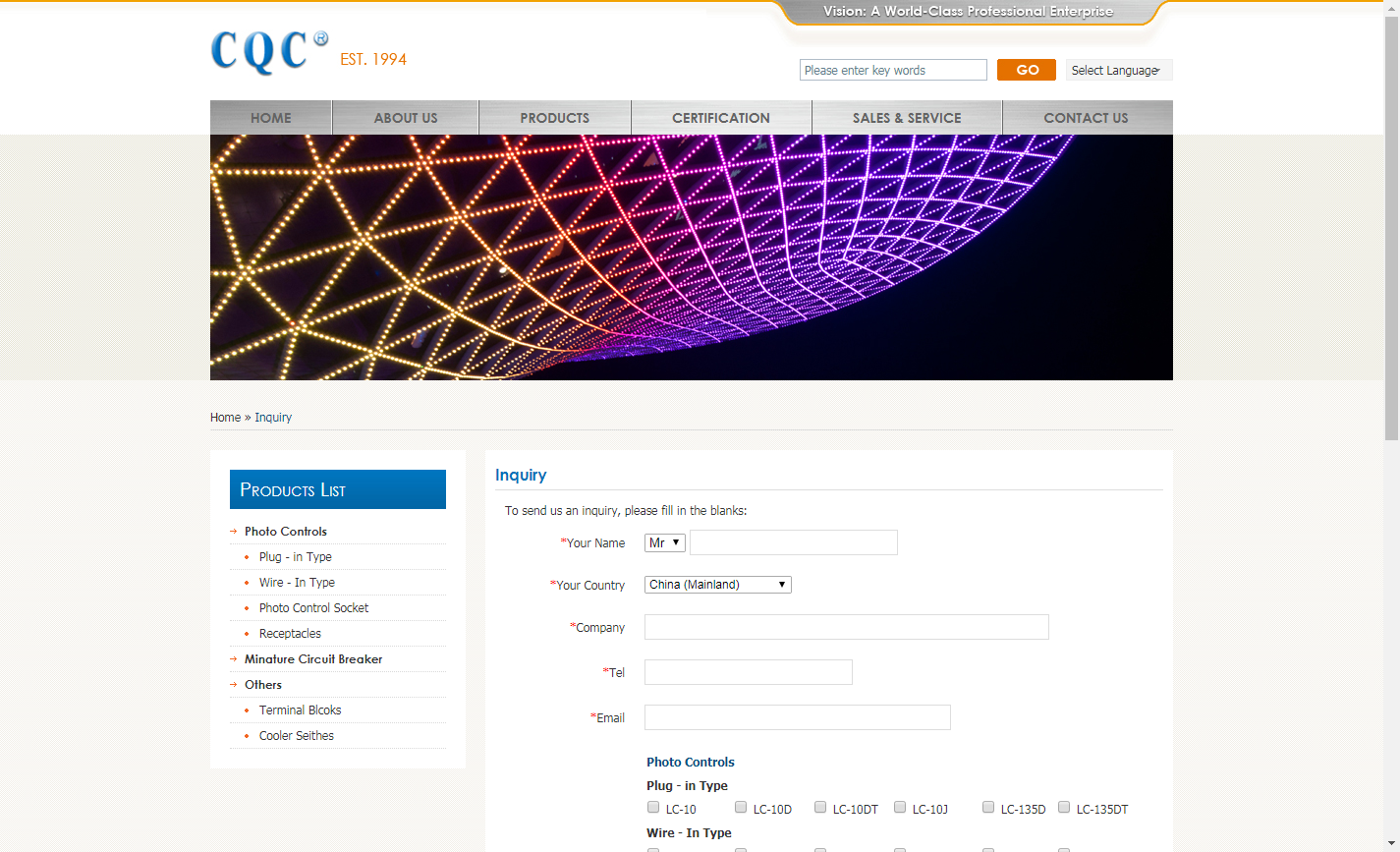Open the Terminal Blcoks product link
Viewport: 1400px width, 852px height.
pyautogui.click(x=300, y=710)
